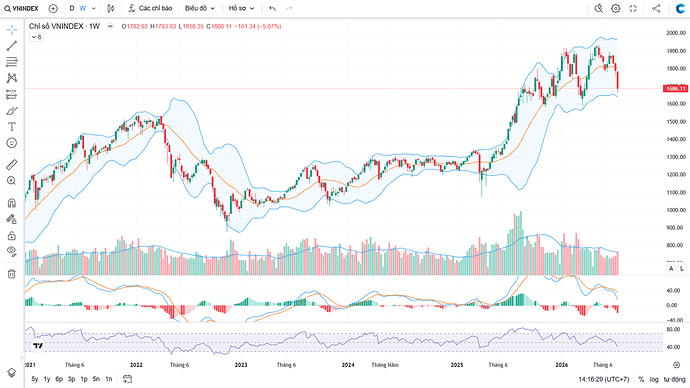Open Các chỉ báo indicators menu

tap(150, 8)
